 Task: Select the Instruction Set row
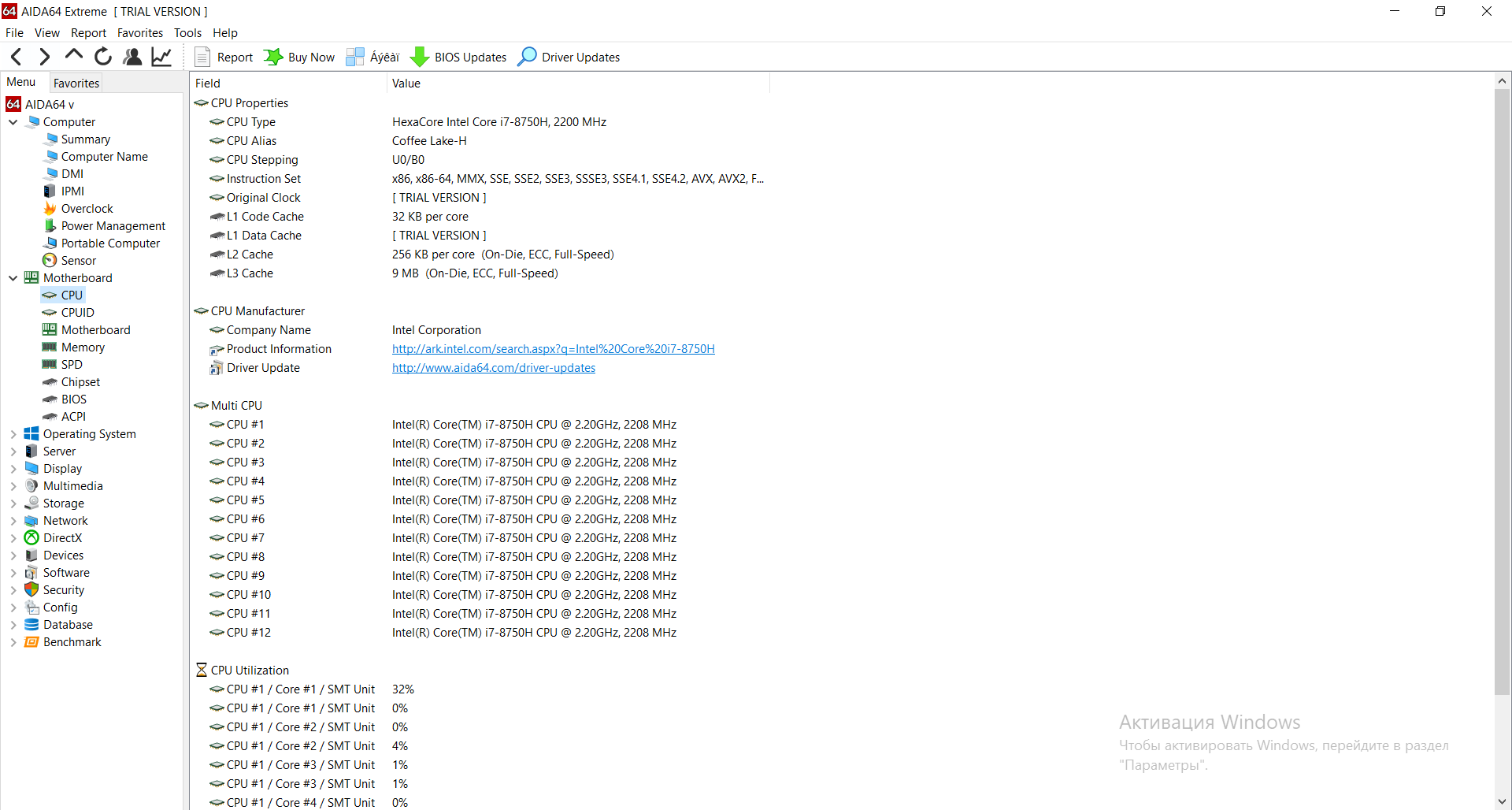point(480,179)
